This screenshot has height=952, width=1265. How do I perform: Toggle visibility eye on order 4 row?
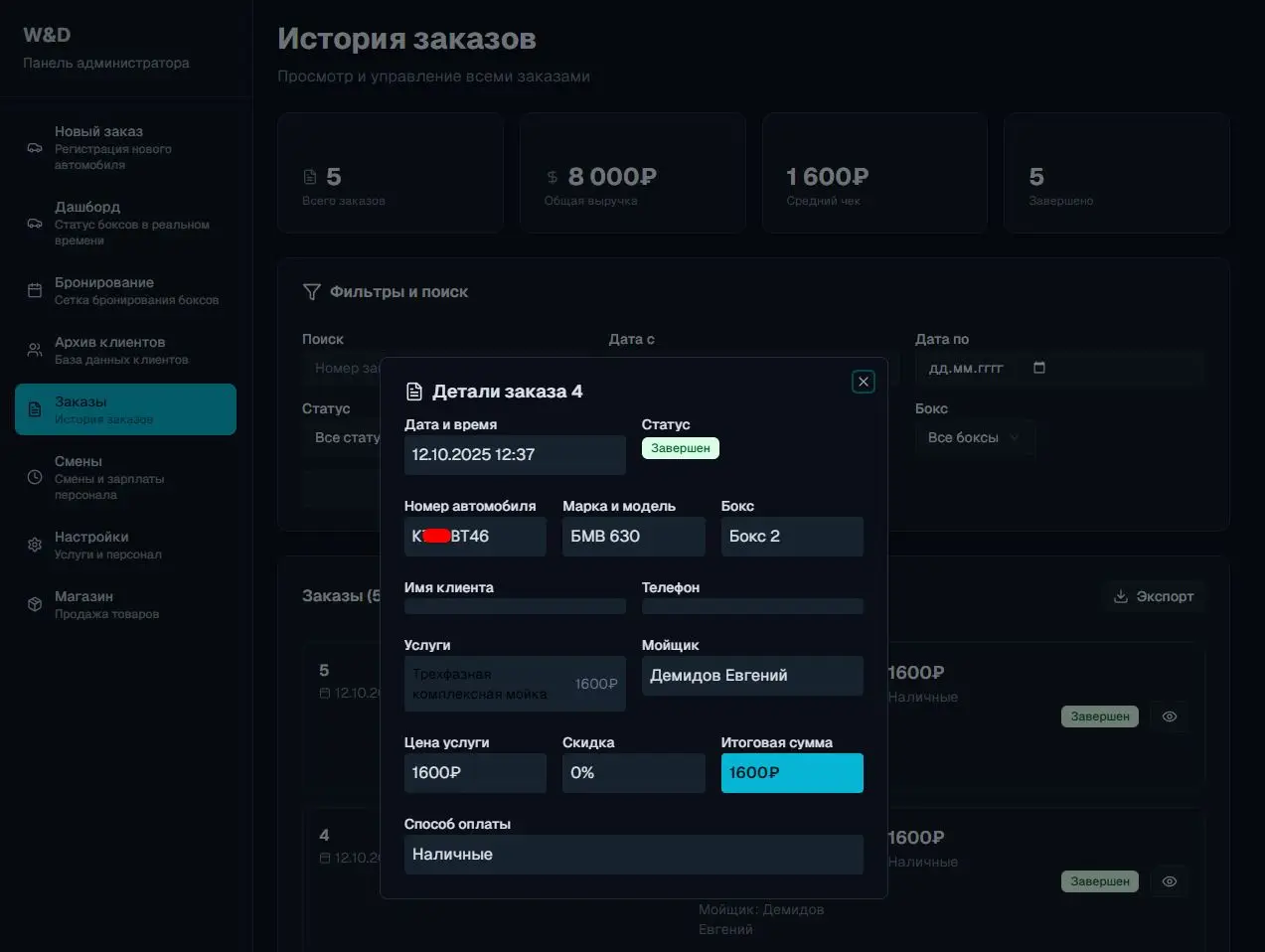tap(1169, 881)
